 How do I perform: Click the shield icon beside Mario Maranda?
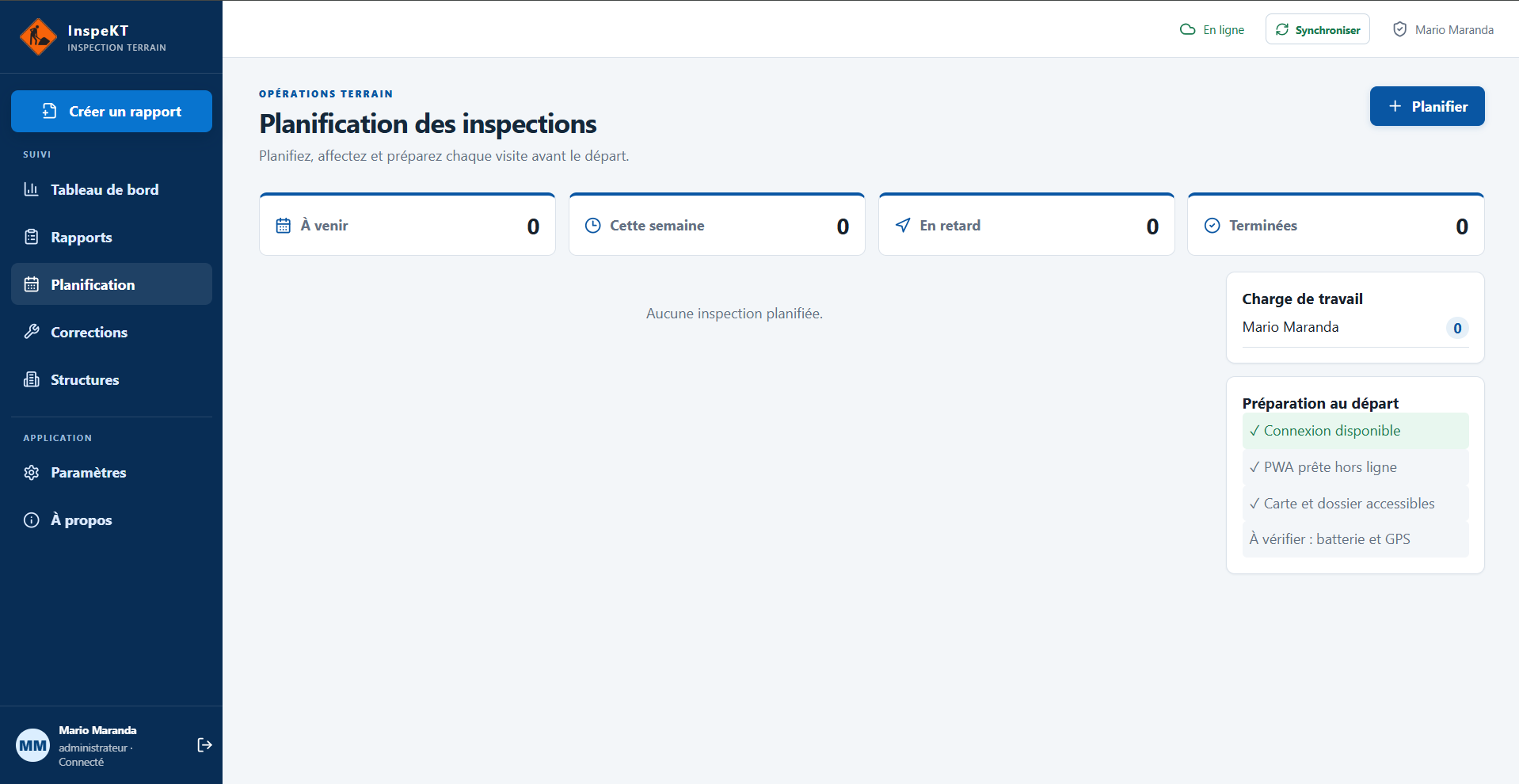point(1399,29)
